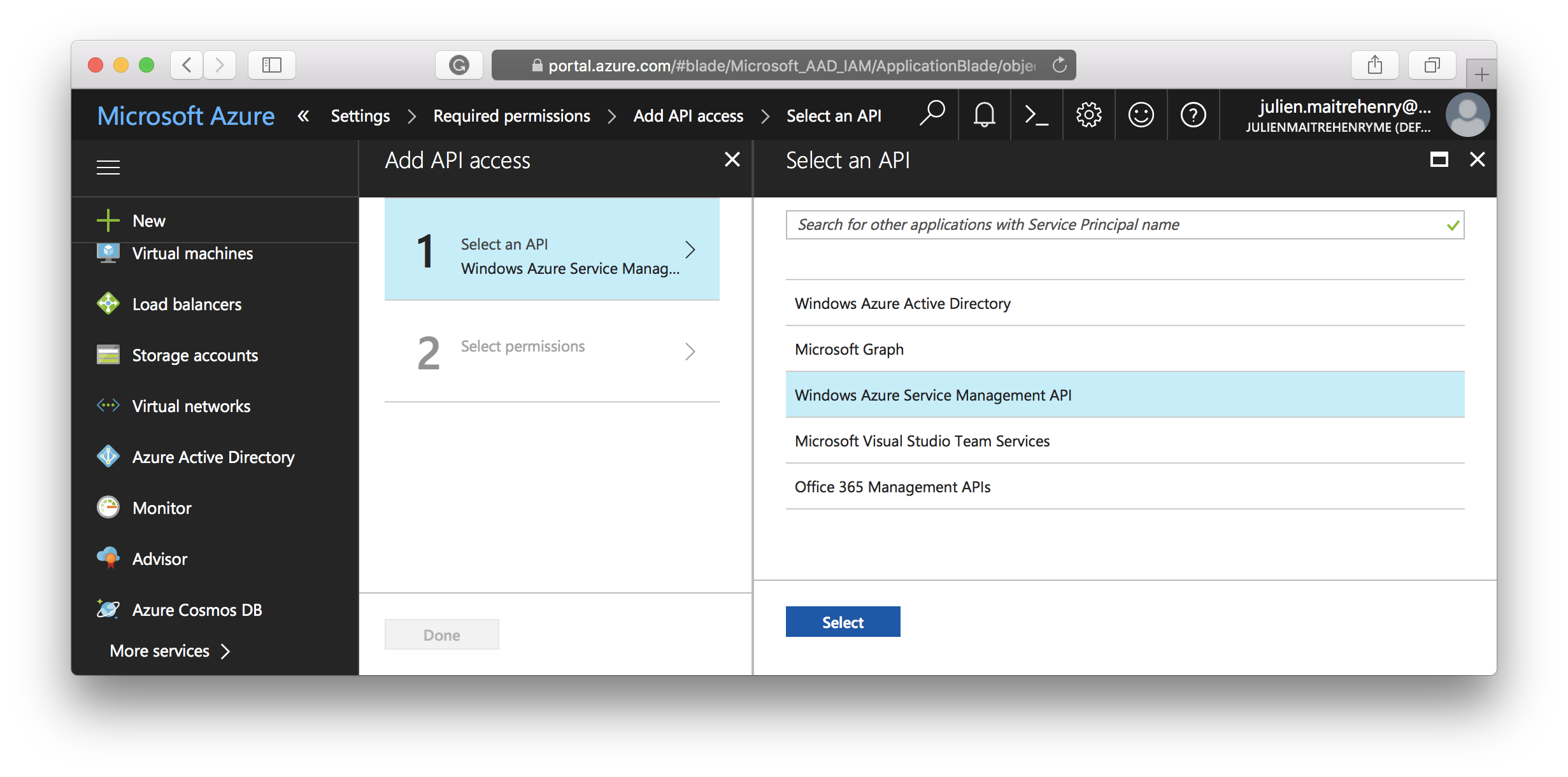Go to Settings breadcrumb
Image resolution: width=1568 pixels, height=777 pixels.
point(360,116)
